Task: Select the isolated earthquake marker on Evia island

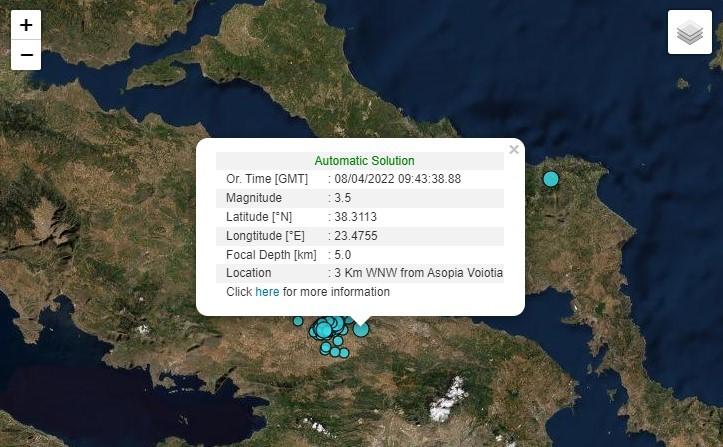Action: click(x=551, y=179)
